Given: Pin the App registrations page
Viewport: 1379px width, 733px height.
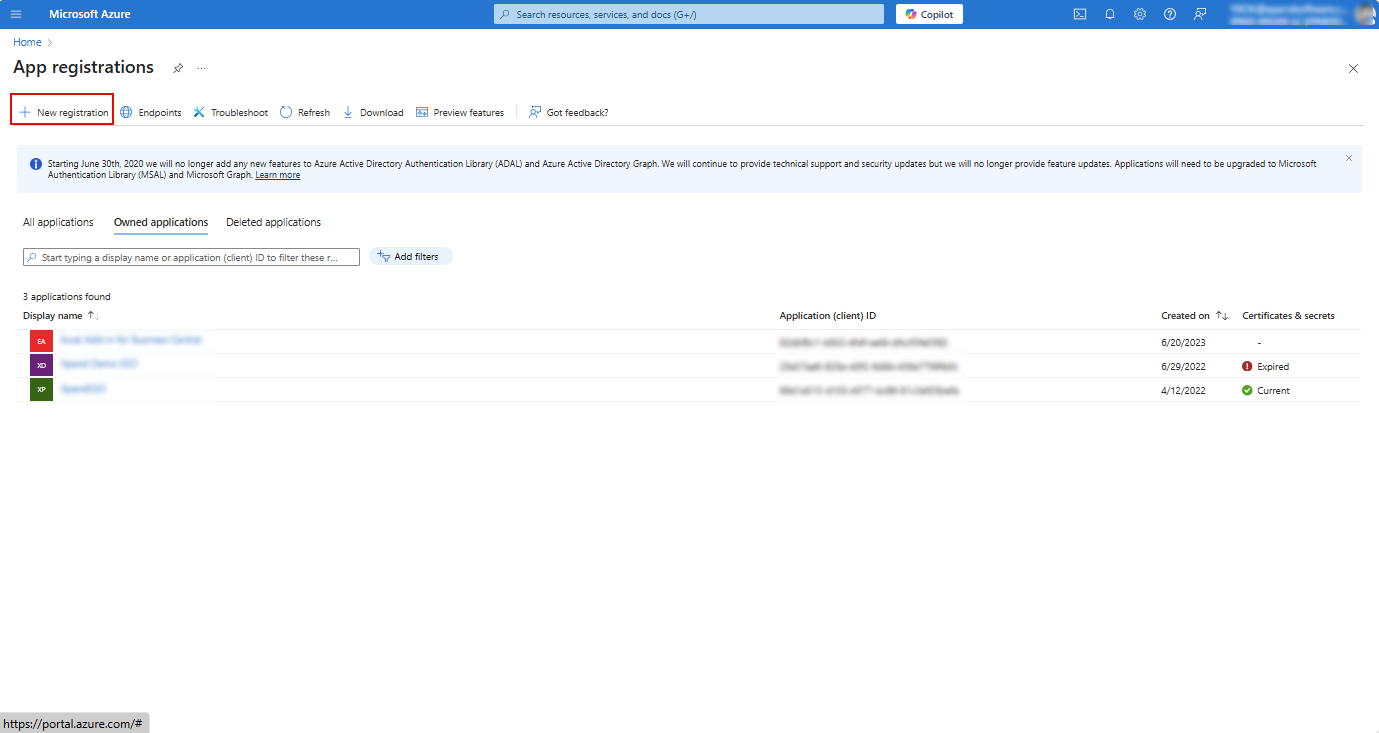Looking at the screenshot, I should pos(178,68).
